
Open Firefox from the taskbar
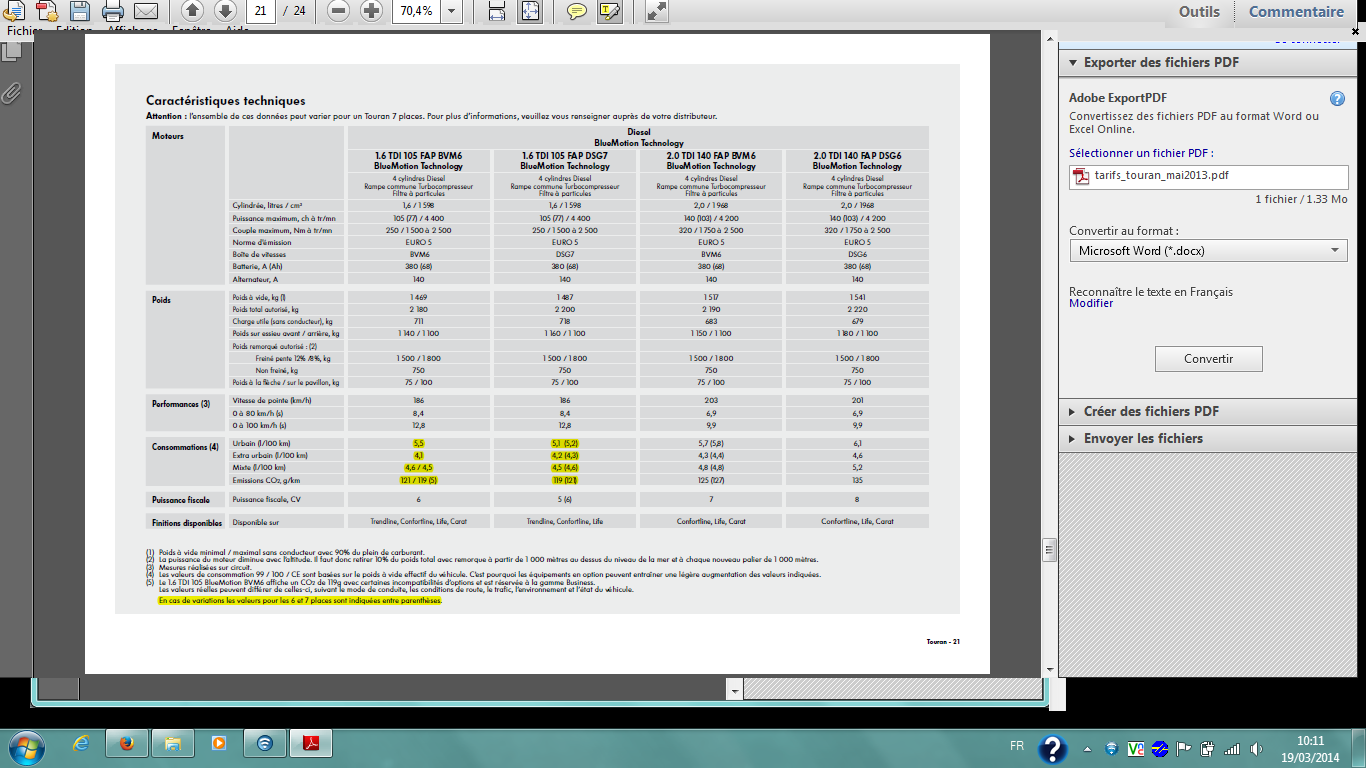click(x=126, y=744)
